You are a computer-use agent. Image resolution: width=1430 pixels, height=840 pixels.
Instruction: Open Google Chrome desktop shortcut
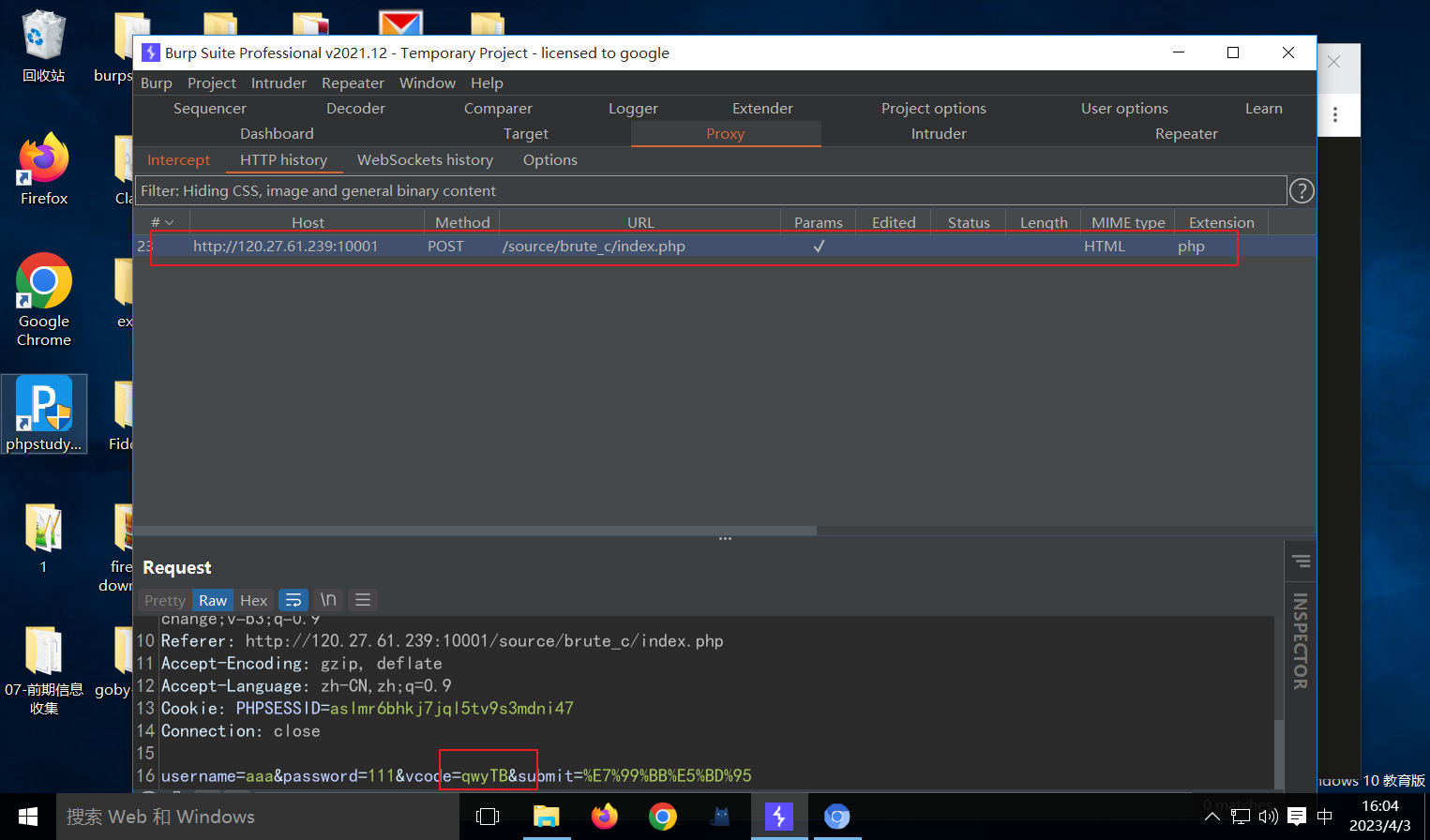[x=44, y=301]
